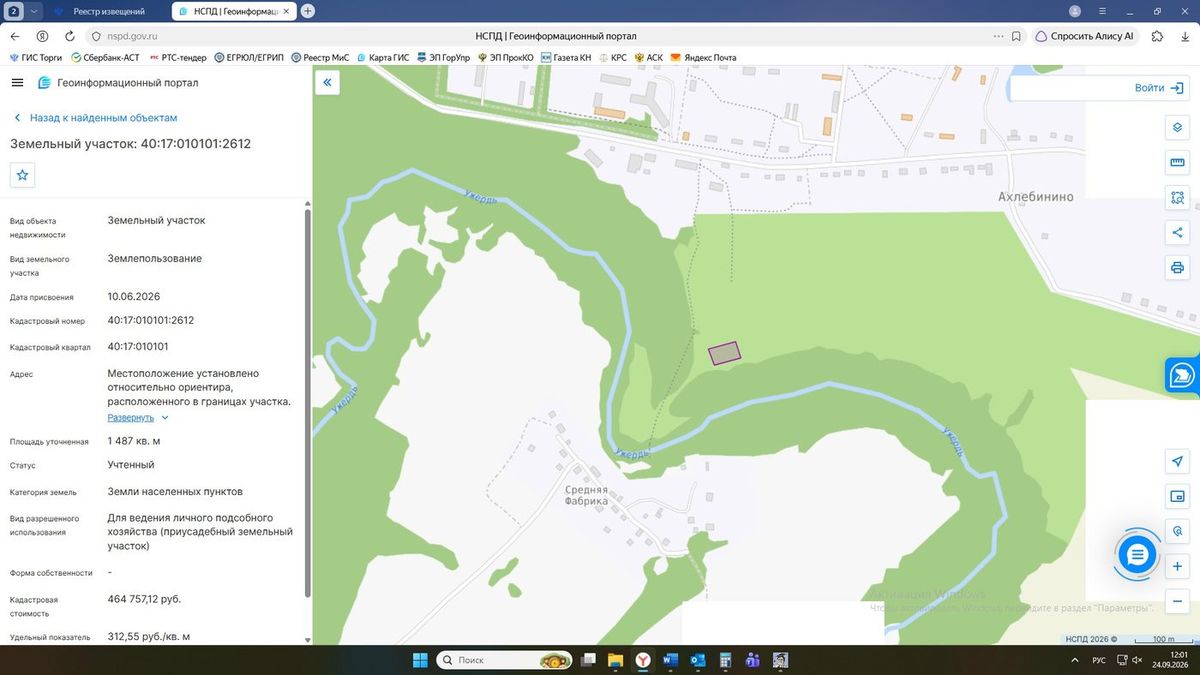This screenshot has height=675, width=1200.
Task: Switch to the Реестр извещений tab
Action: (x=108, y=11)
